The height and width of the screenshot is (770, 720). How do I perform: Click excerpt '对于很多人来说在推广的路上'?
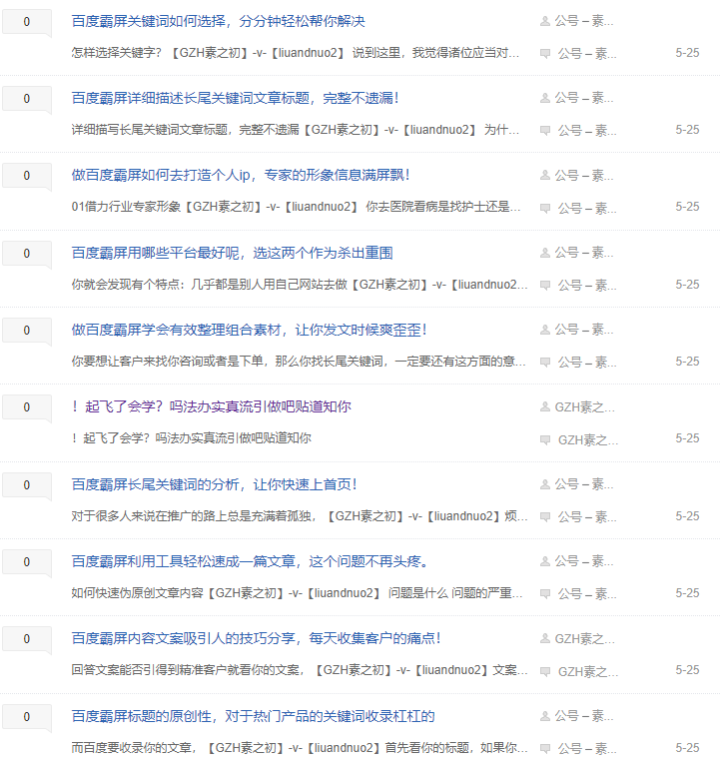tap(300, 517)
